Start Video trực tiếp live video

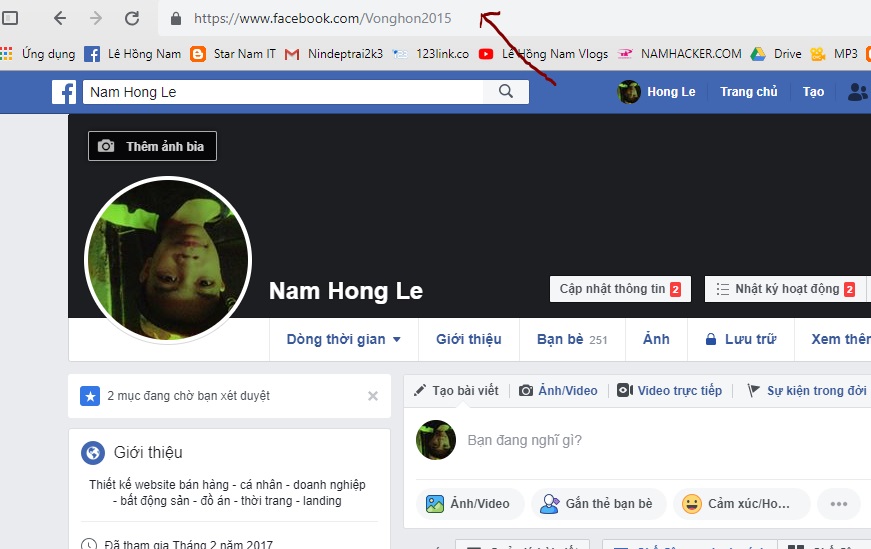coord(669,391)
